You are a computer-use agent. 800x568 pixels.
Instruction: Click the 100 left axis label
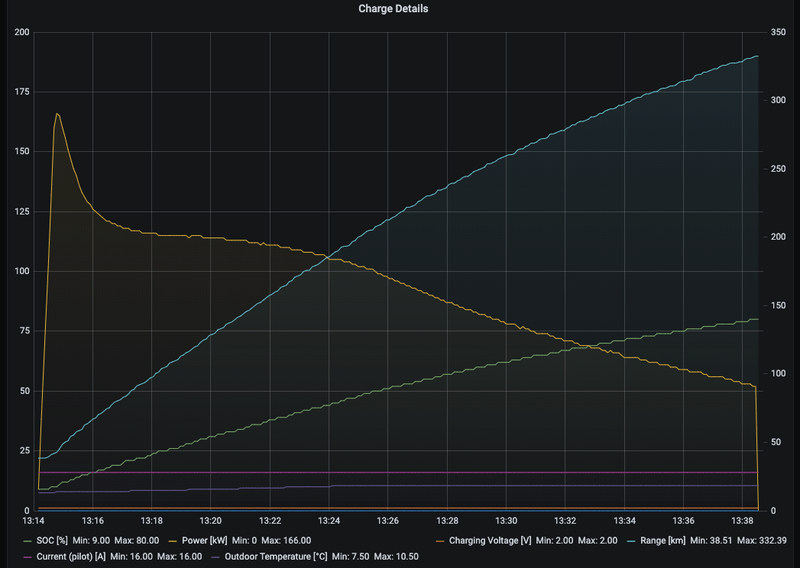(22, 271)
